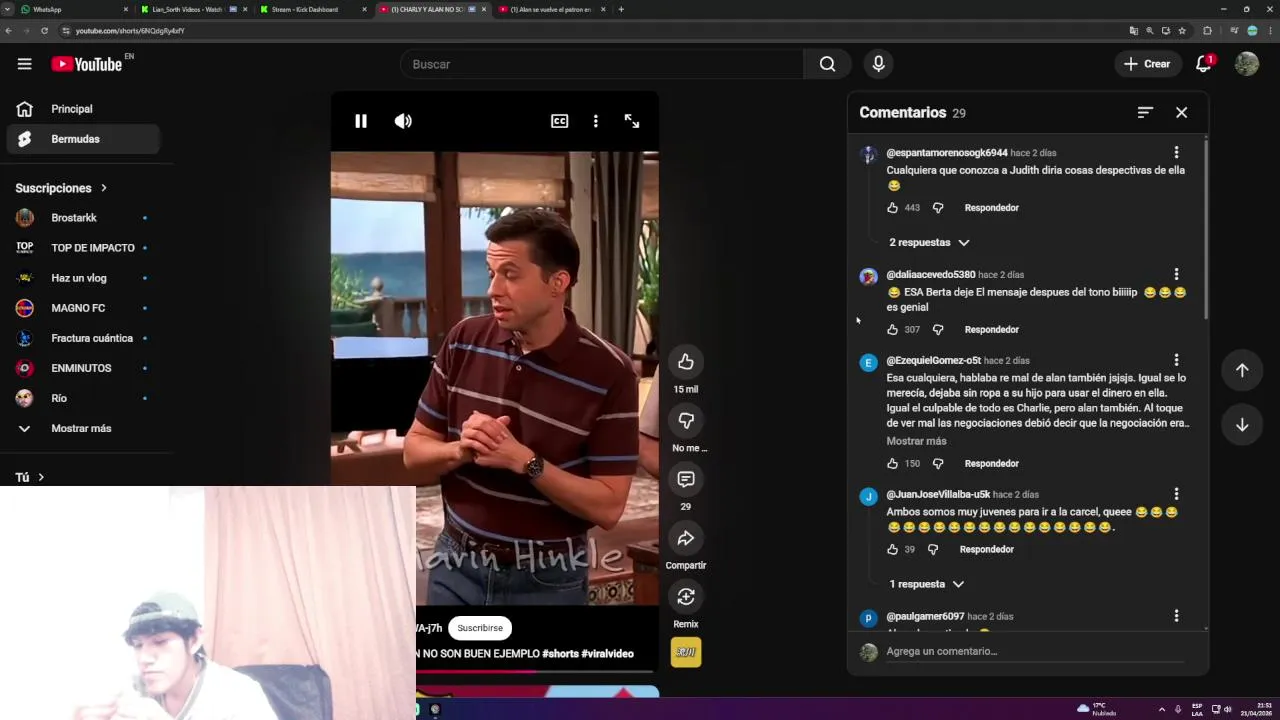Click the Crear button
Image resolution: width=1280 pixels, height=720 pixels.
point(1146,64)
